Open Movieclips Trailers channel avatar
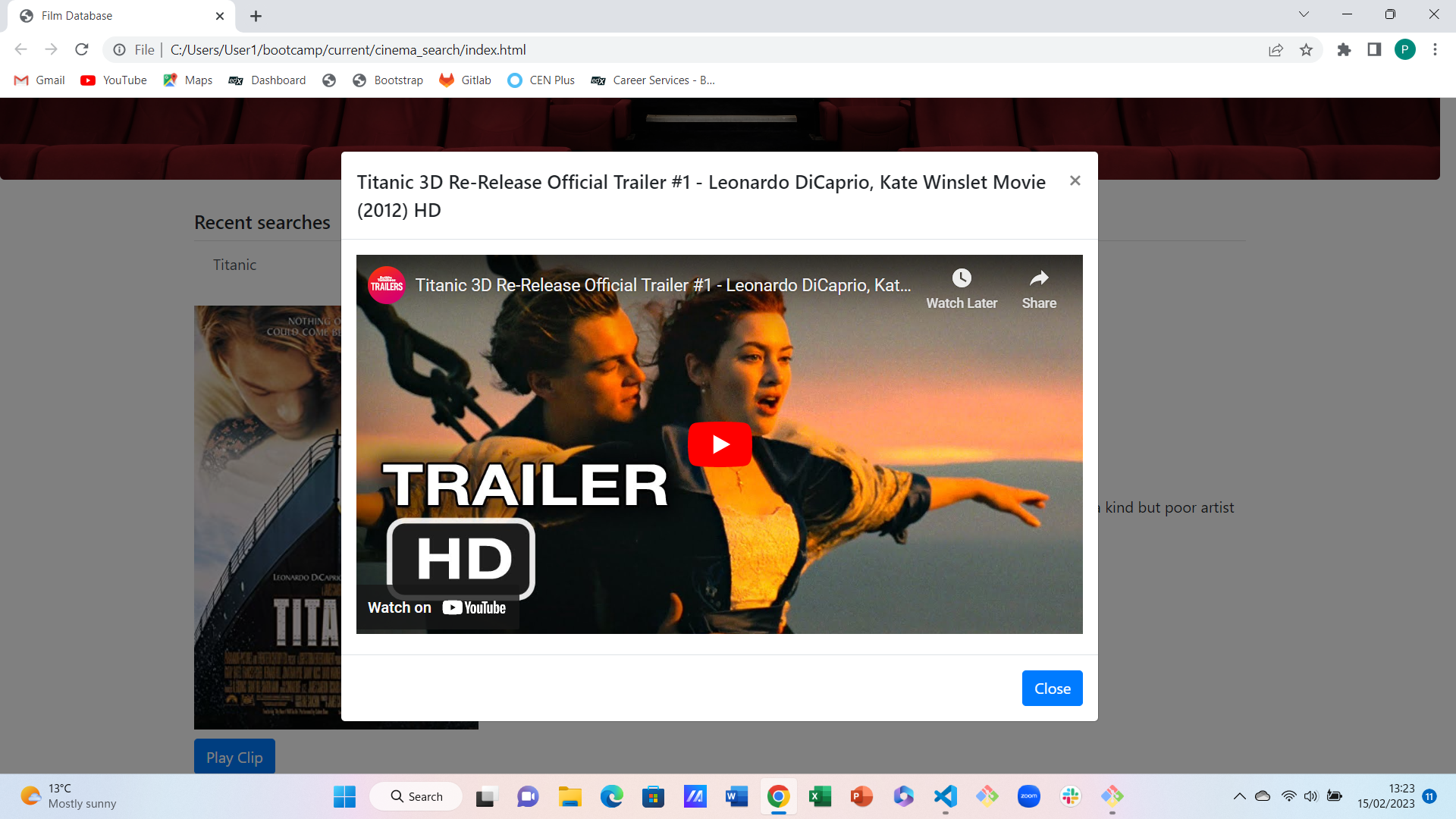 (x=387, y=285)
